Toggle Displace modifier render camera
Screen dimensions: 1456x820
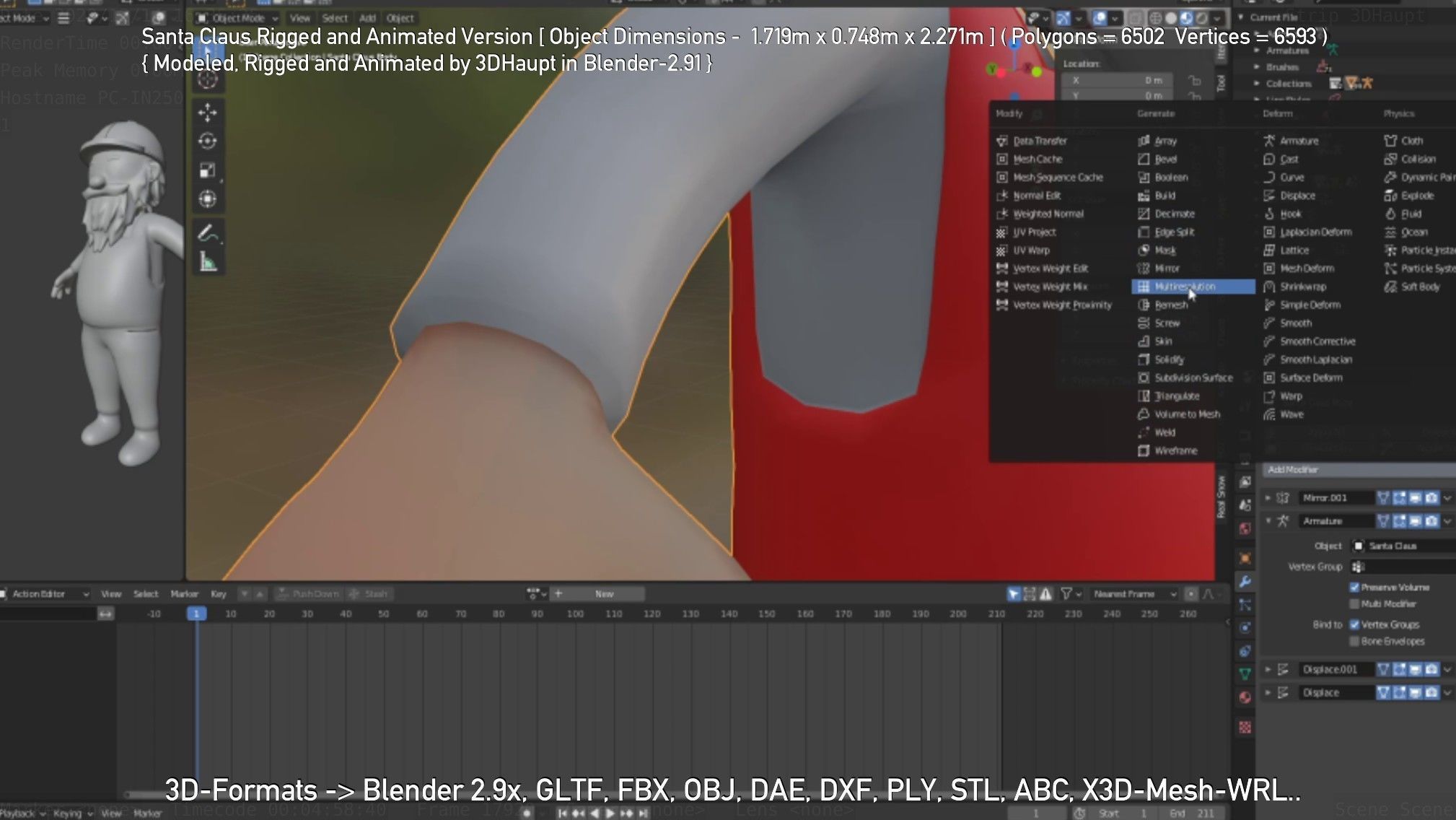click(1431, 693)
